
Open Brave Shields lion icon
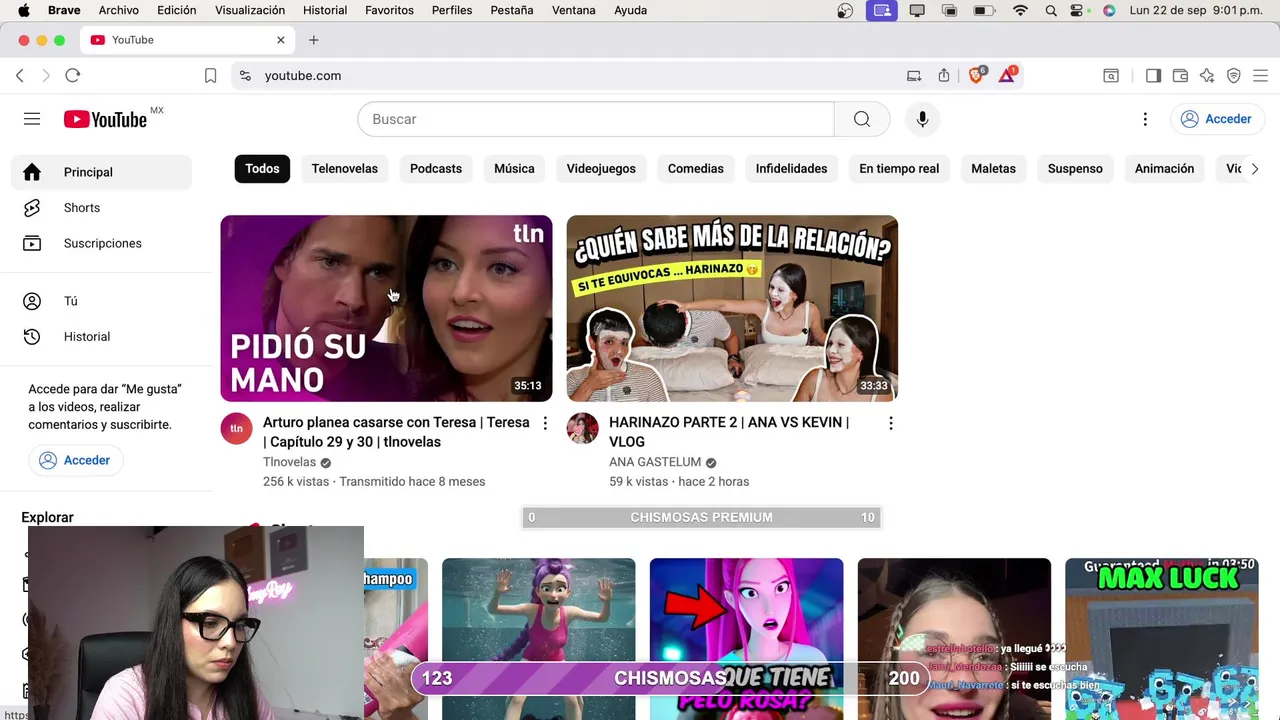[x=977, y=75]
